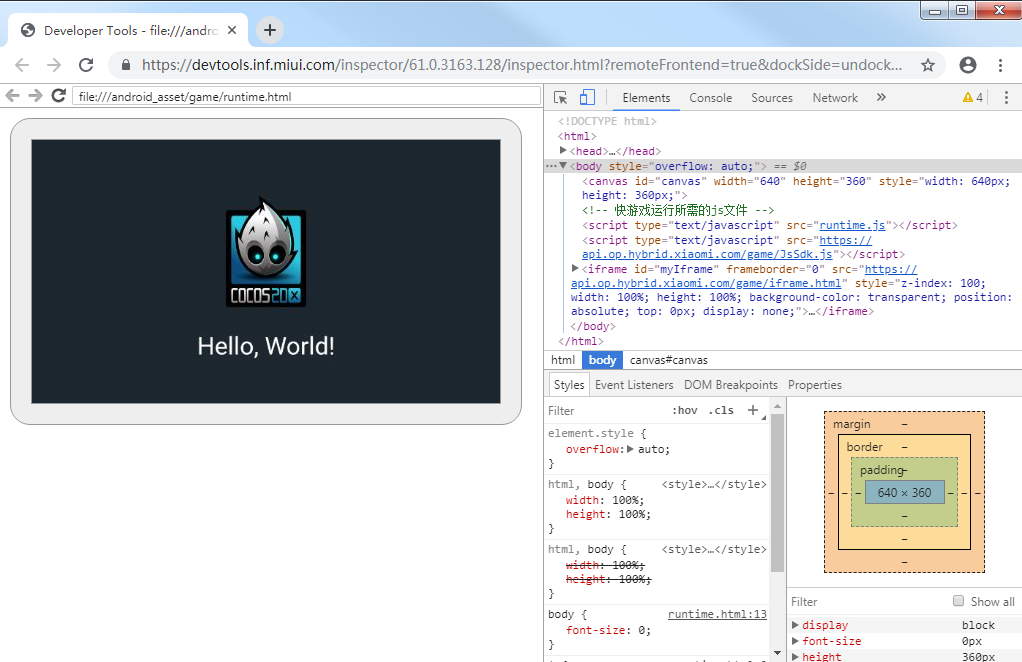Open the Properties sub-tab

coord(815,385)
